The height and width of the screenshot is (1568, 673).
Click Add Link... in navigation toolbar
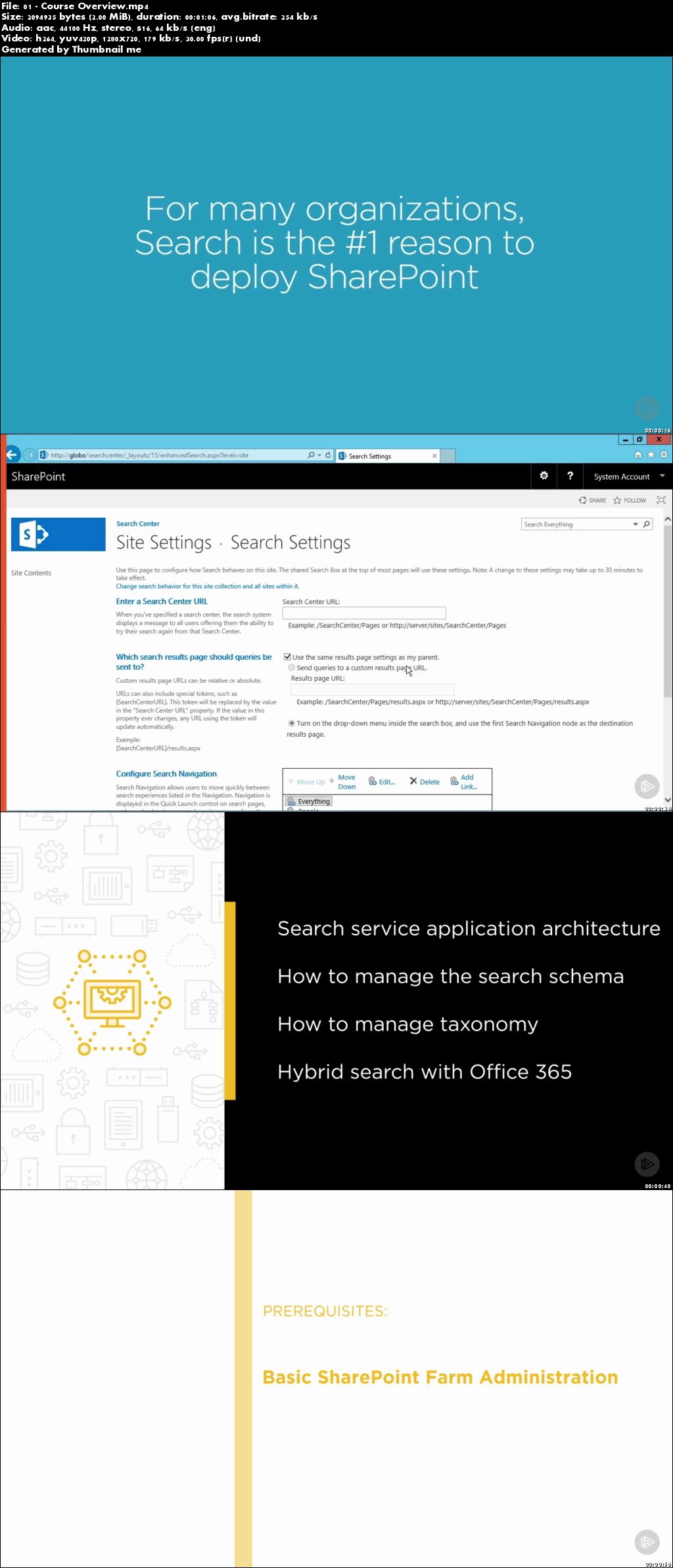(x=464, y=781)
